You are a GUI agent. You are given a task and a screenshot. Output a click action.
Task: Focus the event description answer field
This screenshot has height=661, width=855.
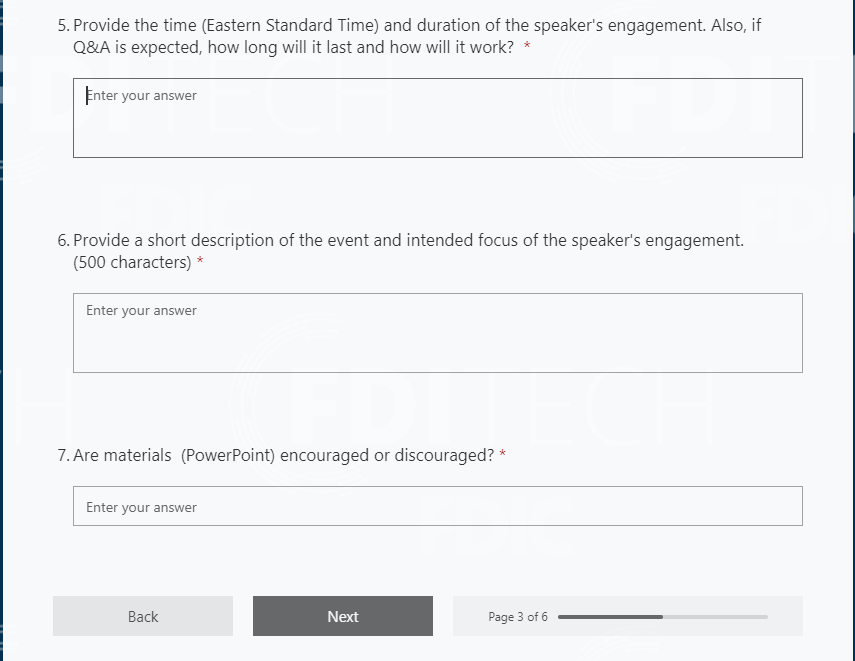coord(437,333)
